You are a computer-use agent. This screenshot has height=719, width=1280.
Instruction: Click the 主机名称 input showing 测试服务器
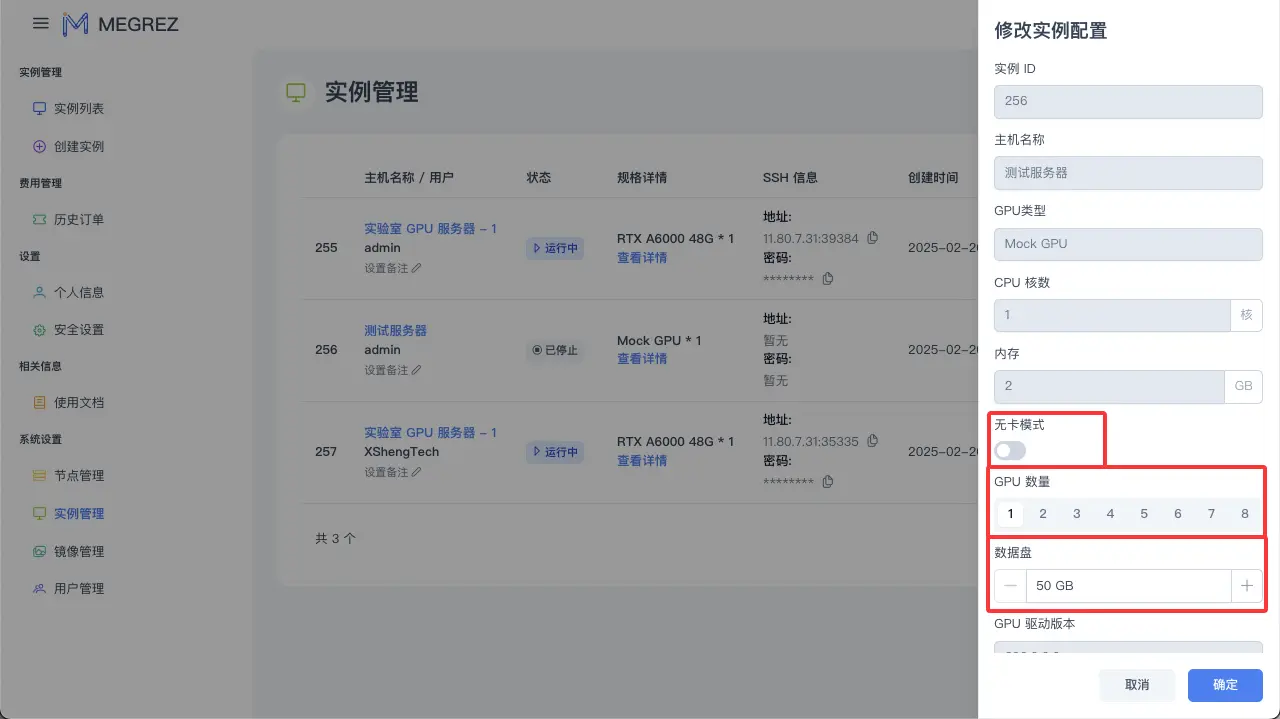pyautogui.click(x=1128, y=172)
